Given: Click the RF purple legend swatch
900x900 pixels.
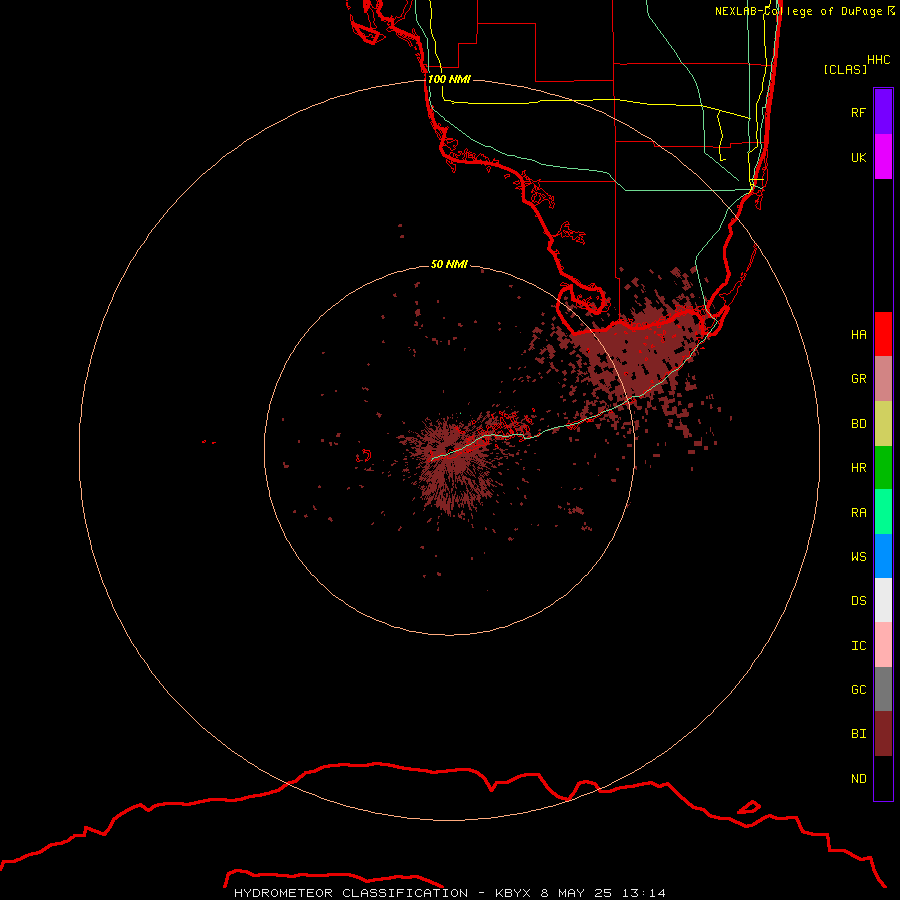Looking at the screenshot, I should point(883,112).
